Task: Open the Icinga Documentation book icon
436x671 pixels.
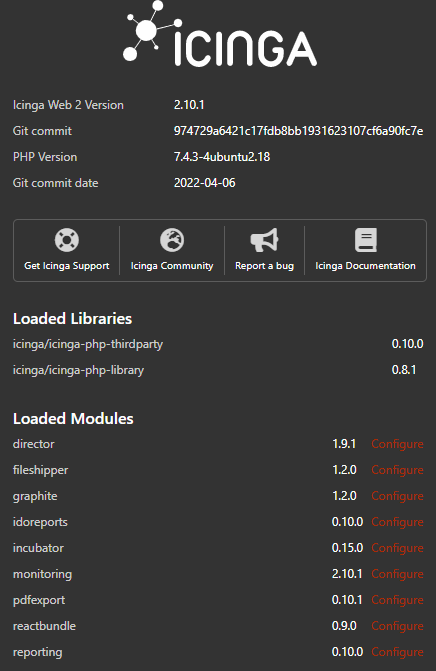Action: 366,240
